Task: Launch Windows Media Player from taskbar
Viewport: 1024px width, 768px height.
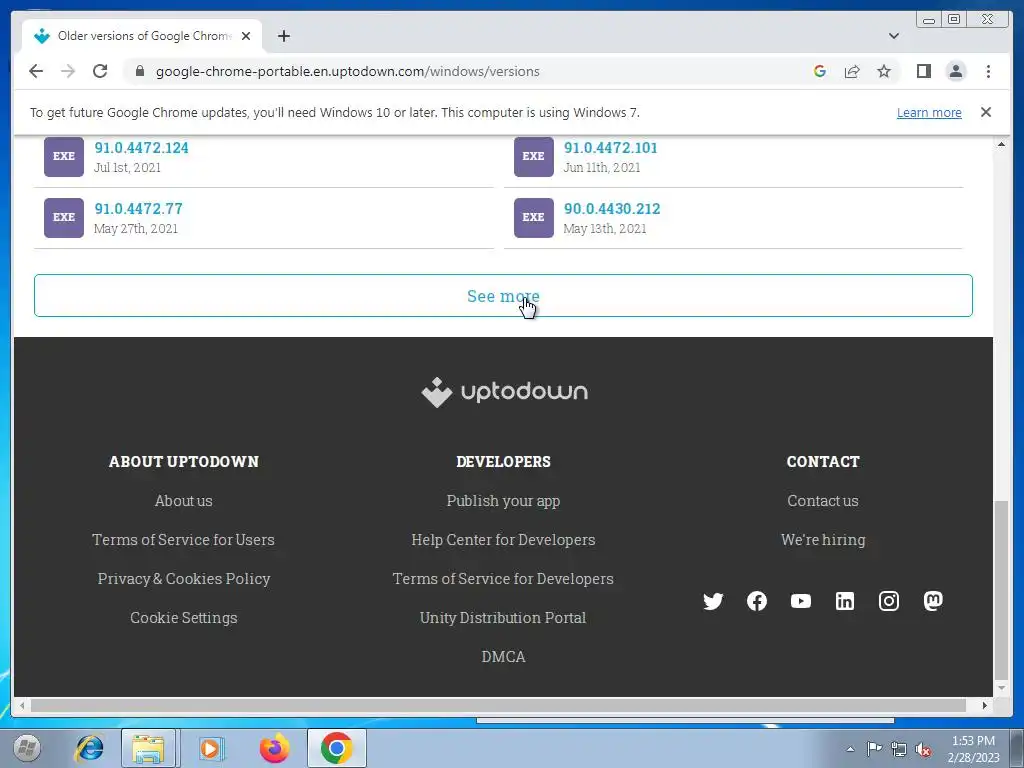Action: pos(211,748)
